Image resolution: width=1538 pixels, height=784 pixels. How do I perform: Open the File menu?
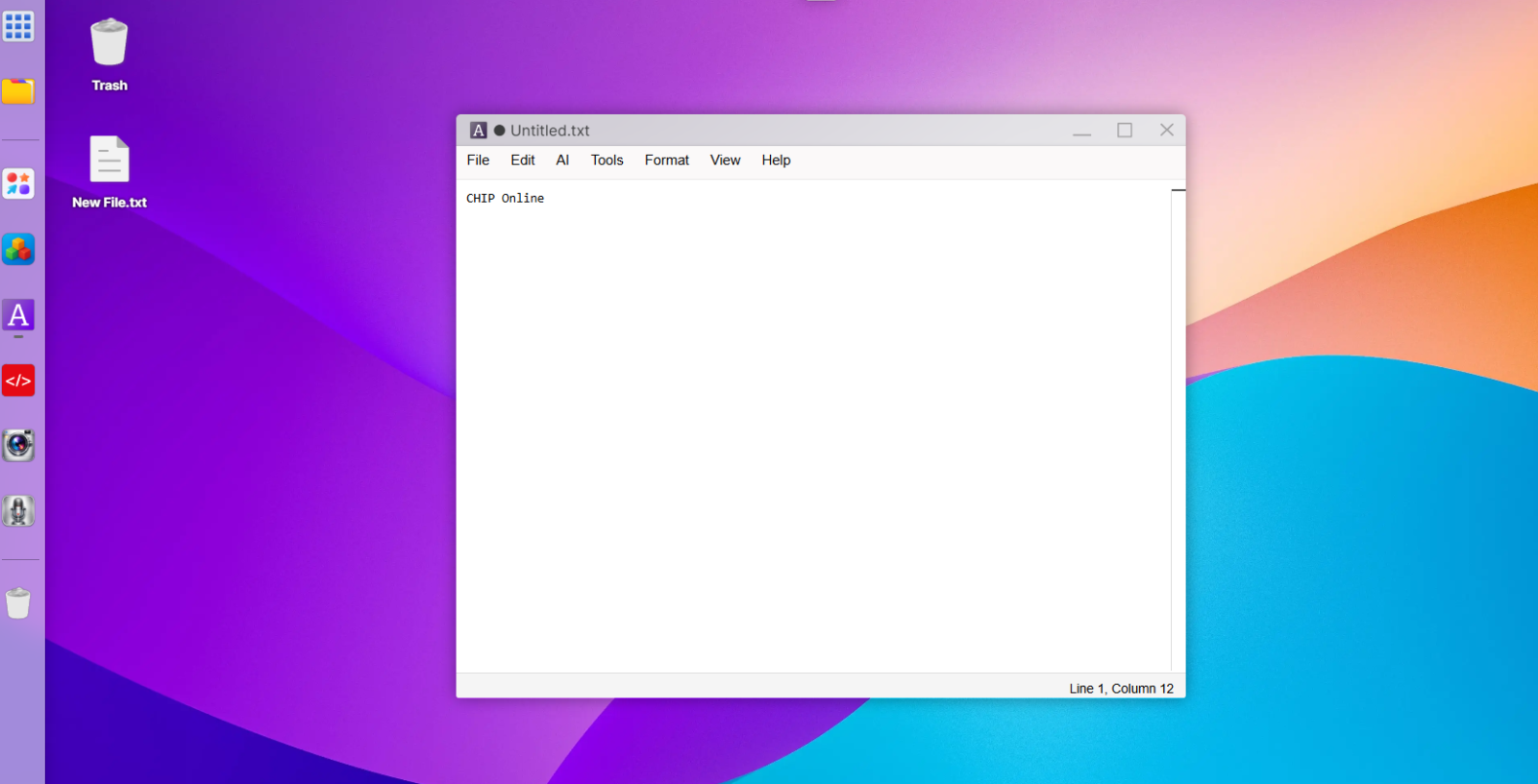(x=478, y=160)
